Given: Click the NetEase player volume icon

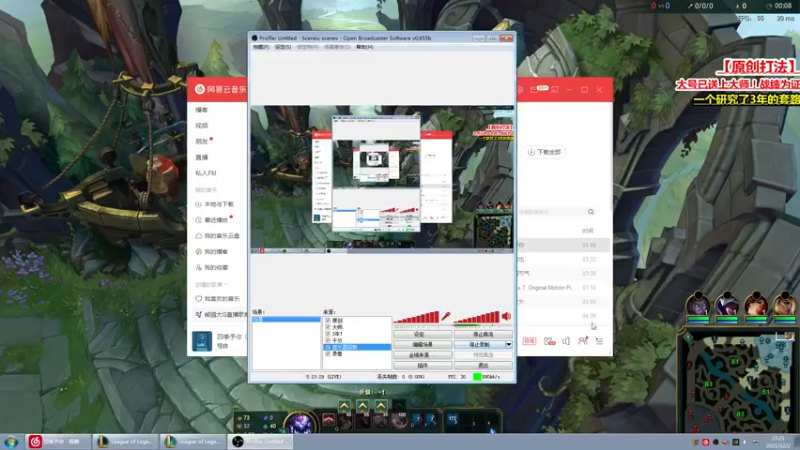Looking at the screenshot, I should pyautogui.click(x=566, y=341).
